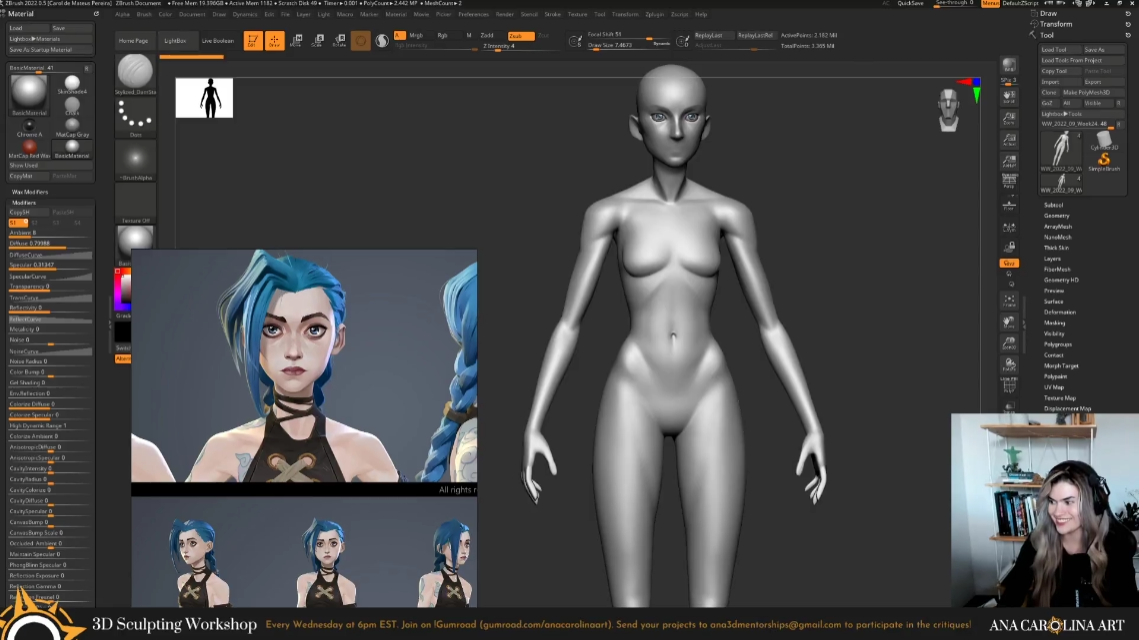Click the Floor grid icon
The width and height of the screenshot is (1139, 640).
[x=1009, y=206]
